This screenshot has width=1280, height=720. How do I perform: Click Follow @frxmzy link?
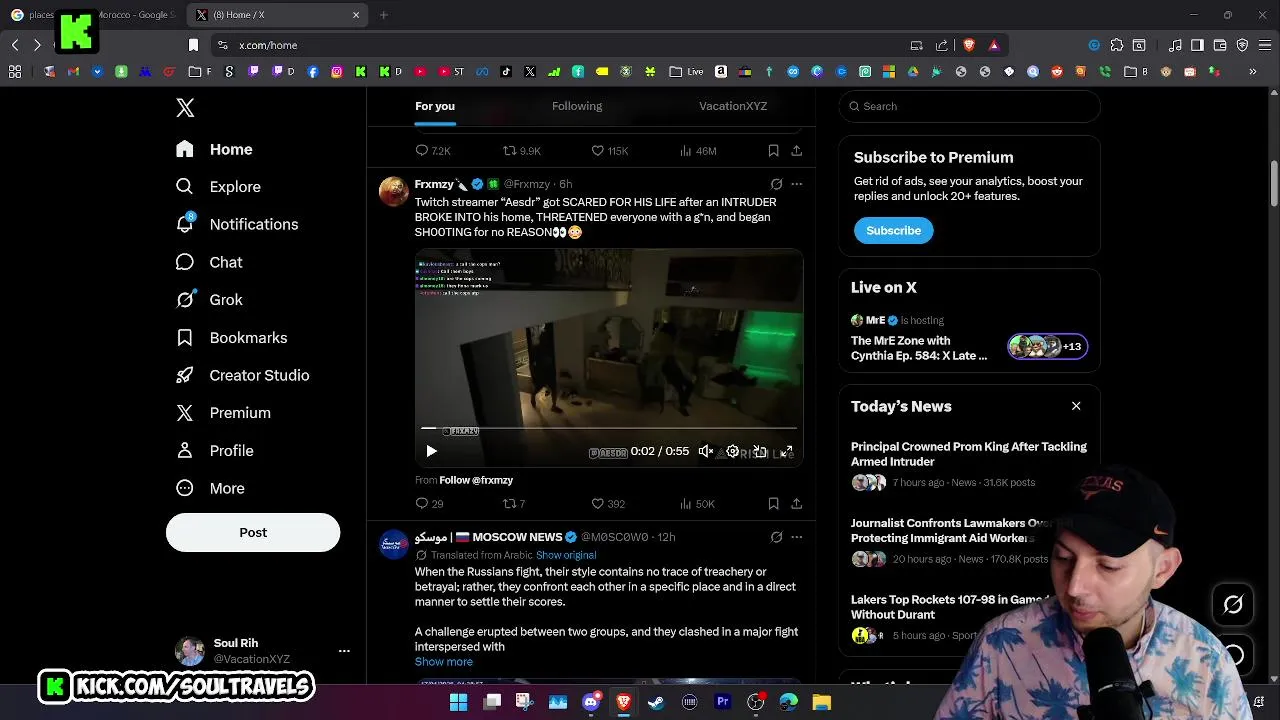pyautogui.click(x=476, y=480)
